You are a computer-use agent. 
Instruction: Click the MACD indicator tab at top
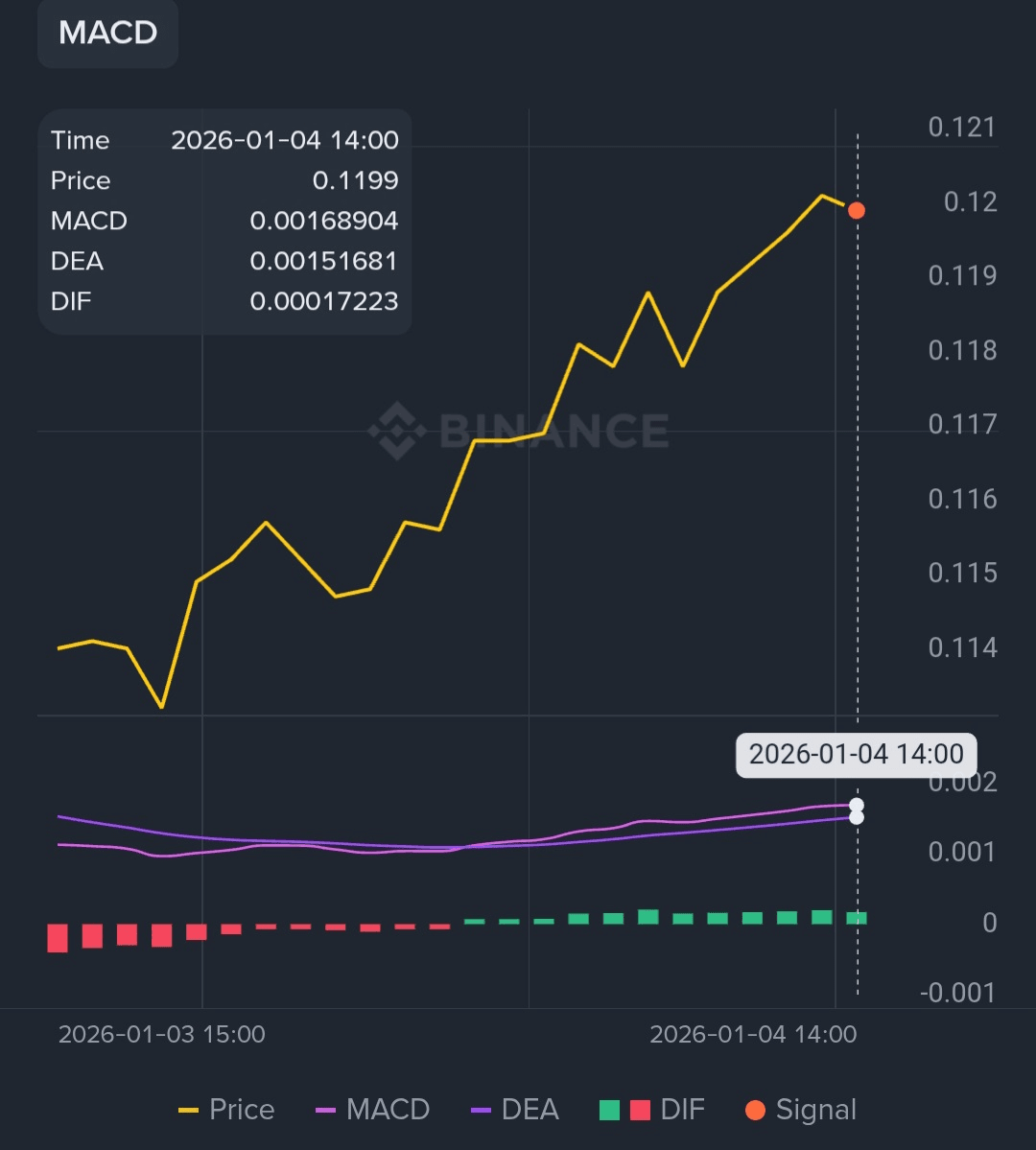click(x=107, y=33)
